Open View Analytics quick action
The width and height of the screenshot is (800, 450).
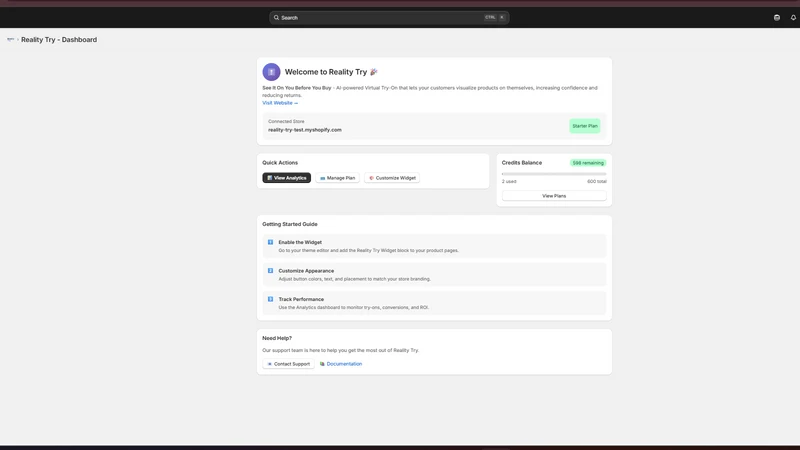click(x=286, y=178)
